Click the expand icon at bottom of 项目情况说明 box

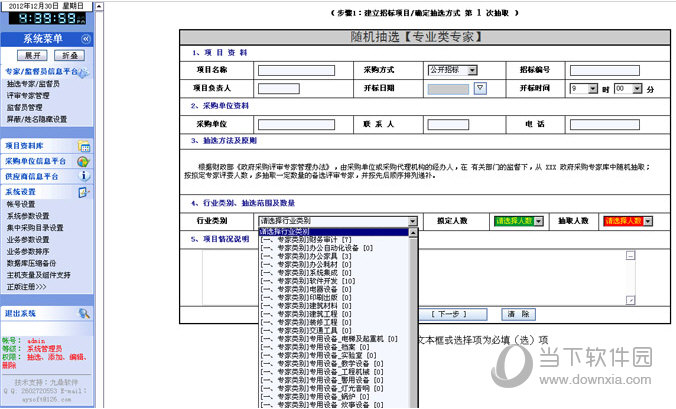[x=630, y=300]
